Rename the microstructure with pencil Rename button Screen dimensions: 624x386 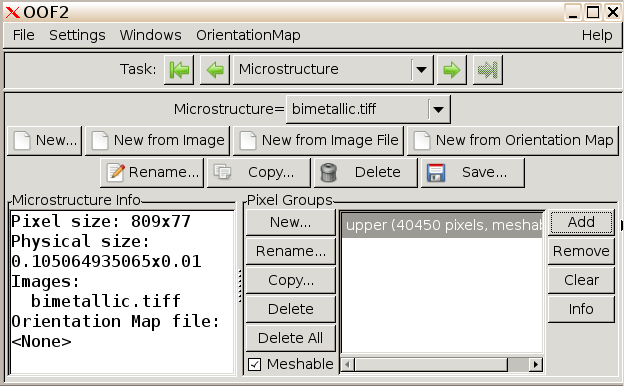pos(152,172)
